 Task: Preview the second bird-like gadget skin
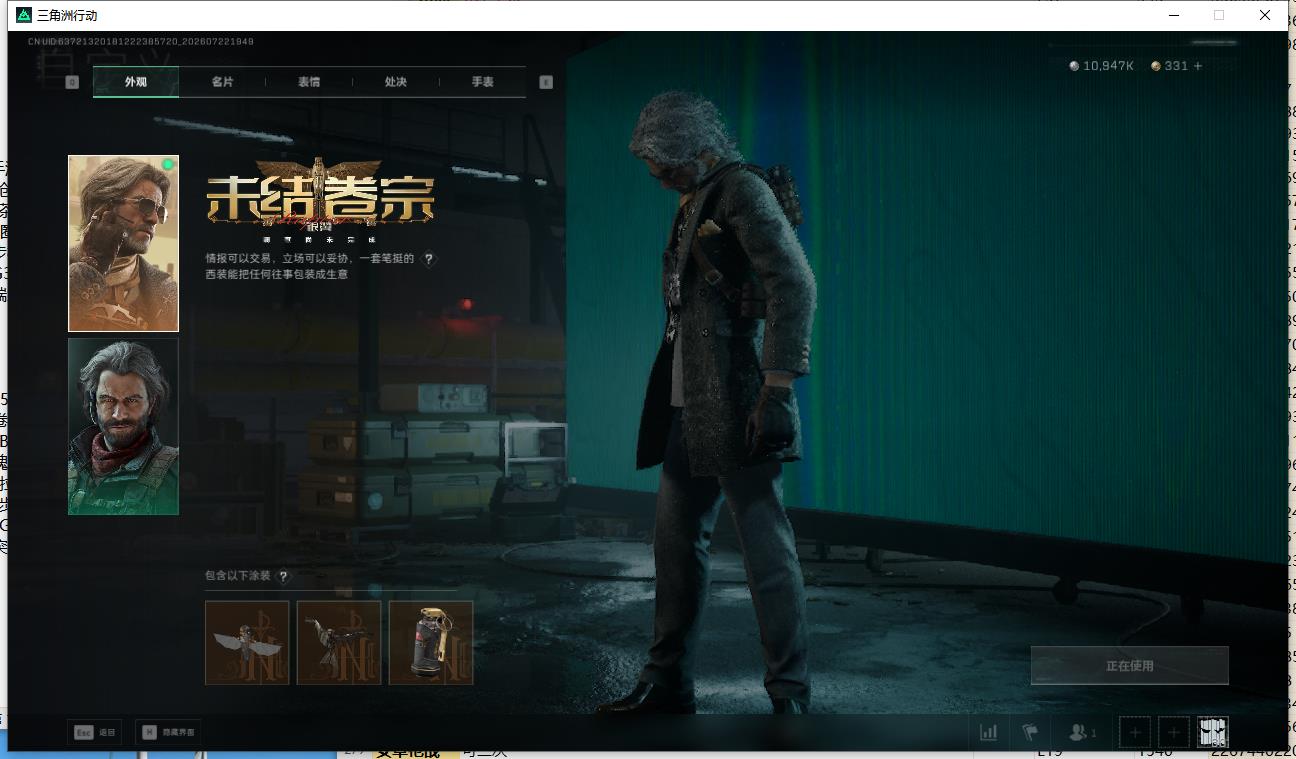click(x=339, y=643)
